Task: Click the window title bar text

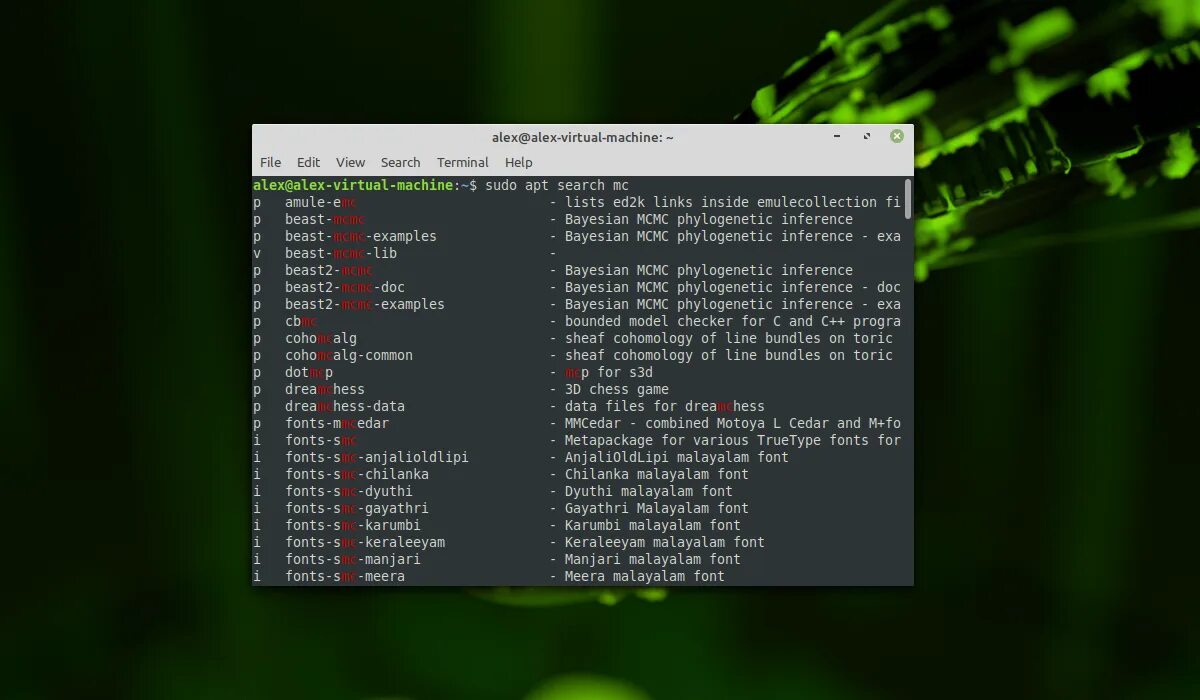Action: [x=583, y=137]
